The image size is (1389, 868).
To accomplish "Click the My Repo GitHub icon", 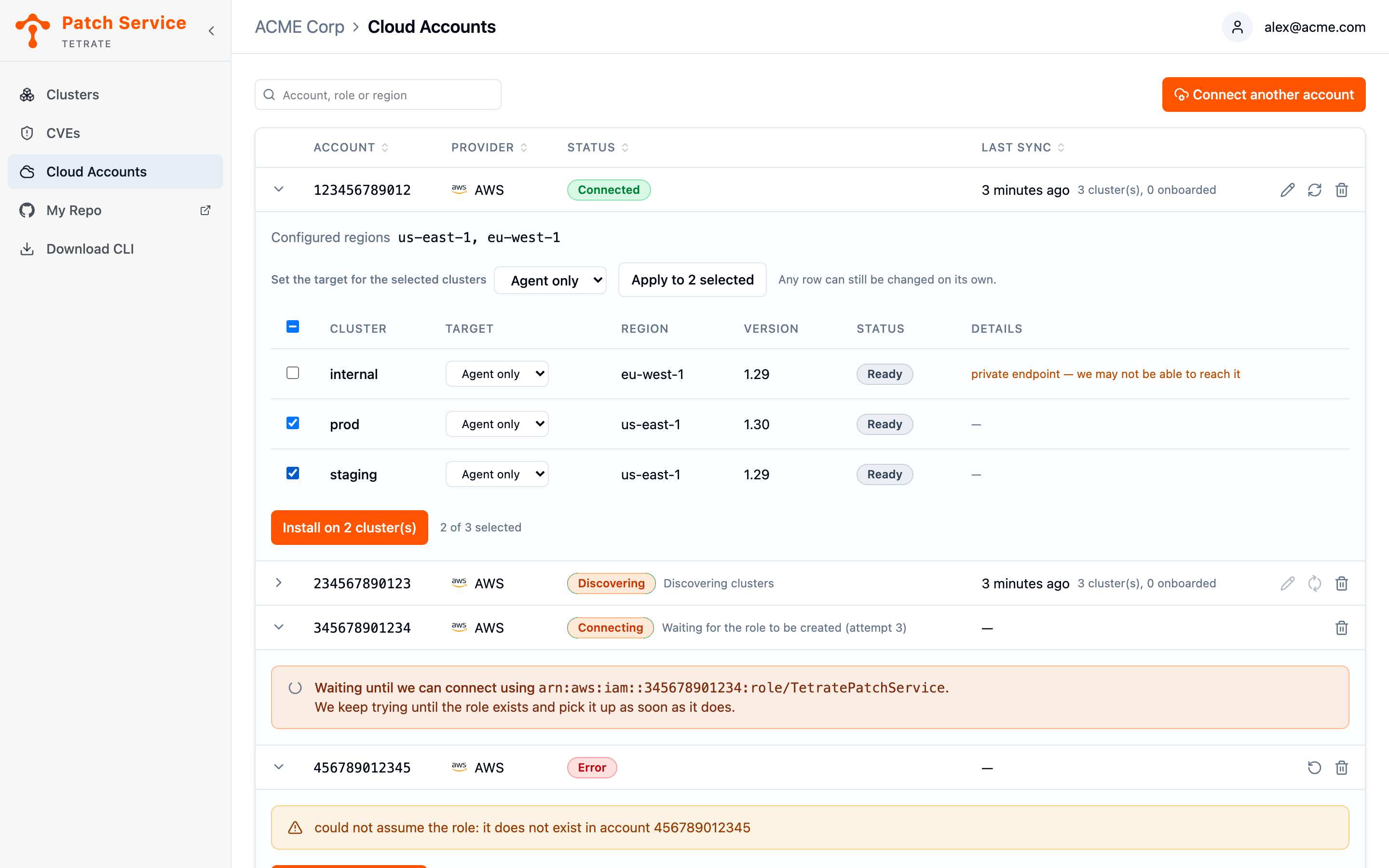I will coord(27,210).
